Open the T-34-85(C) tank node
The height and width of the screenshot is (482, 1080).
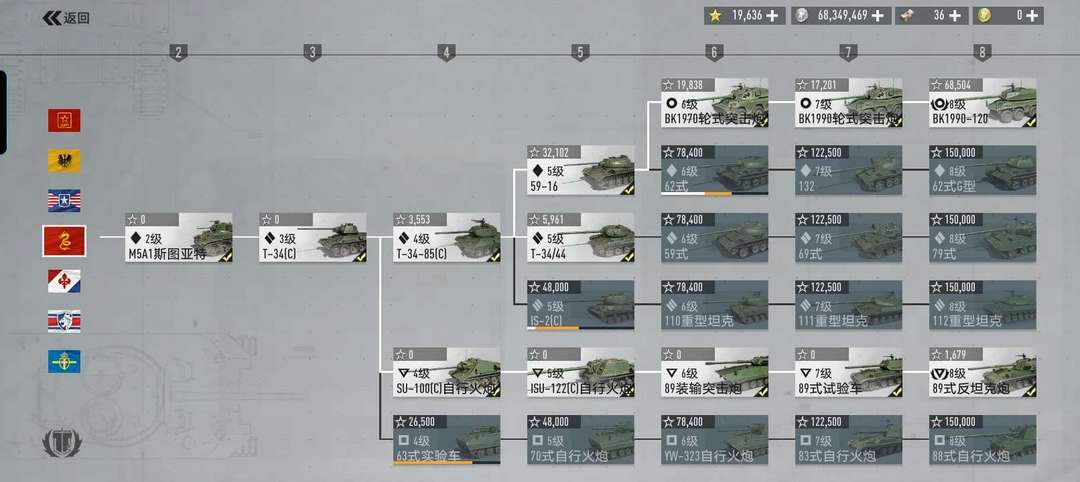(447, 238)
